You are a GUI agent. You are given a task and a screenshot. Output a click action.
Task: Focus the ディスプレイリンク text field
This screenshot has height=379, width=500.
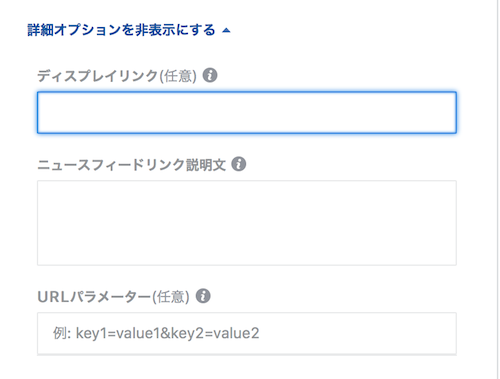click(247, 113)
